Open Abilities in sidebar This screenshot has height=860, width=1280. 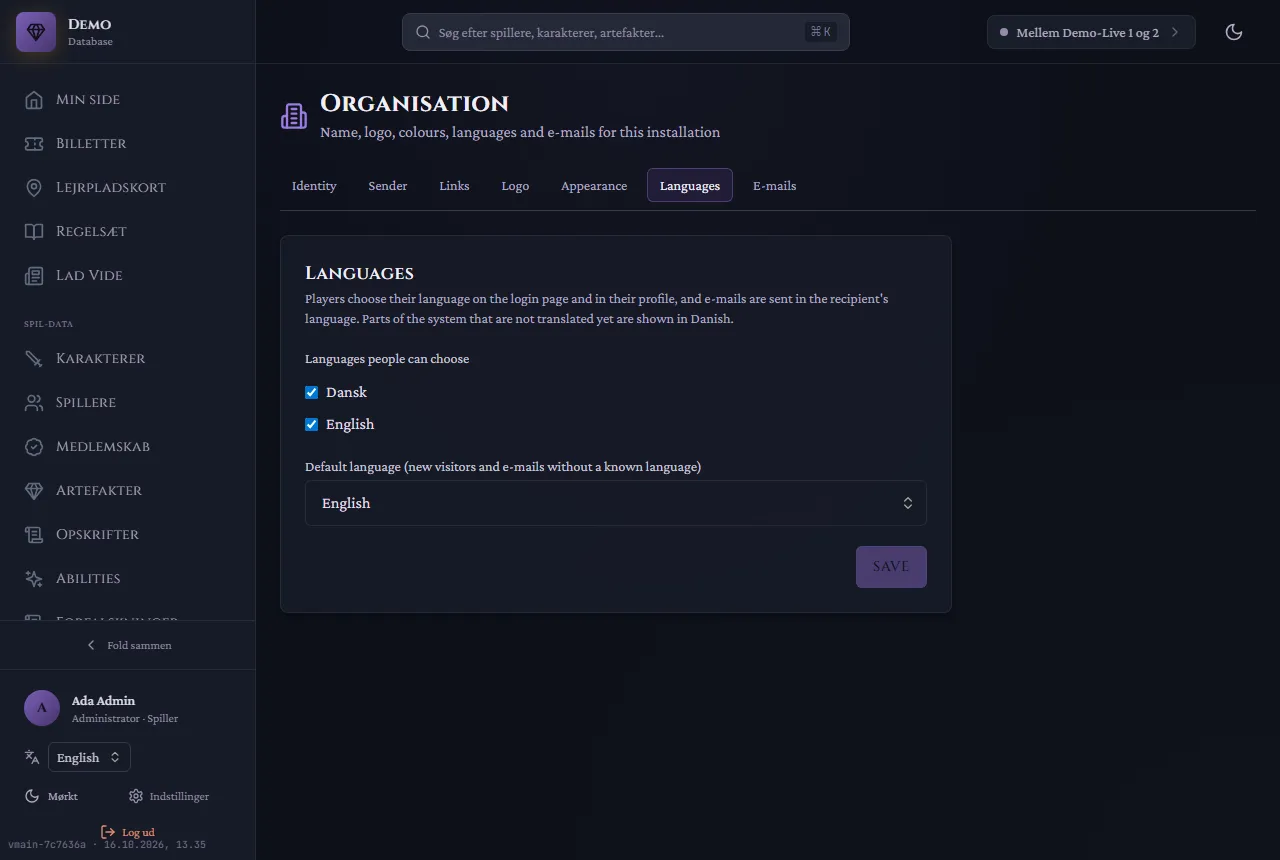(128, 578)
